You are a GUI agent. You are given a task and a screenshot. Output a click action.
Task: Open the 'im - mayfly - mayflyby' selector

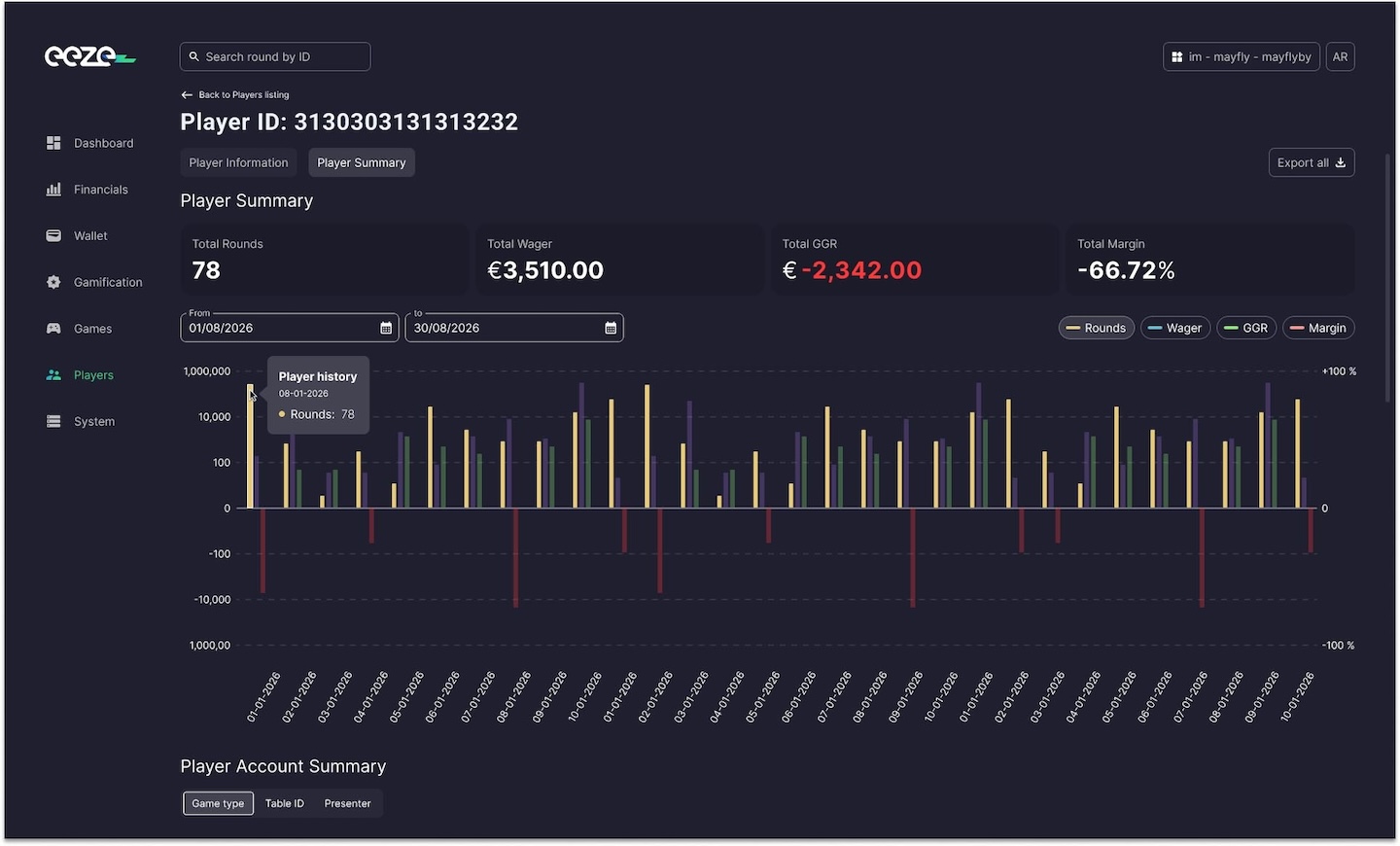pos(1241,56)
